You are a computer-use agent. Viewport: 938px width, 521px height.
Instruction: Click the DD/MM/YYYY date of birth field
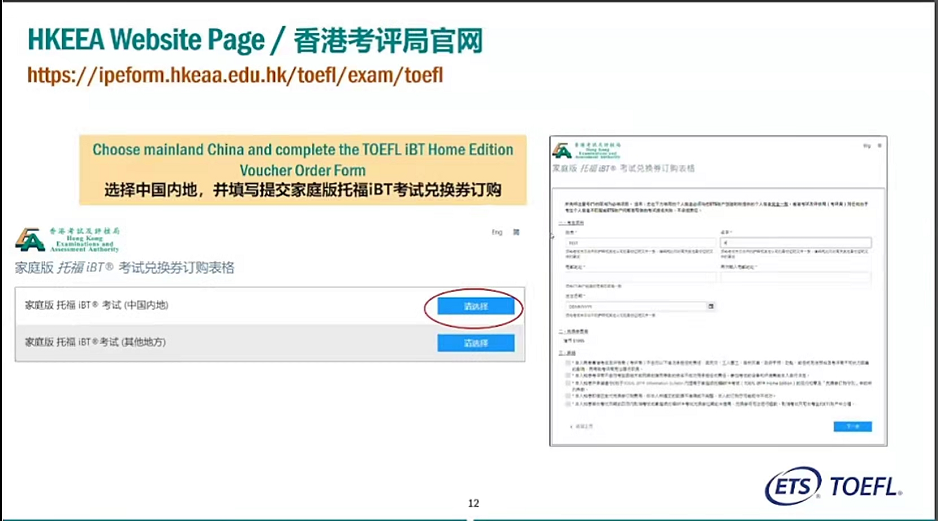click(x=636, y=306)
